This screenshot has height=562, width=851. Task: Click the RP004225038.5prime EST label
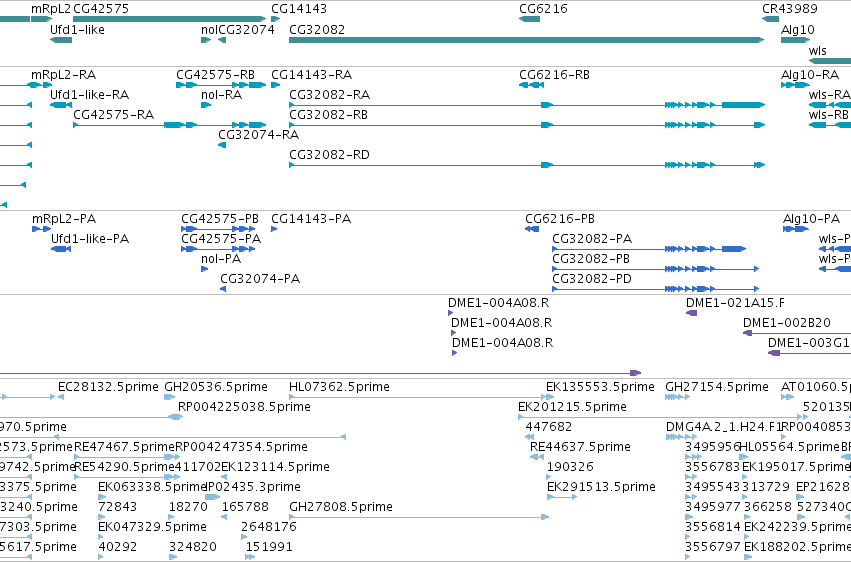pyautogui.click(x=244, y=407)
